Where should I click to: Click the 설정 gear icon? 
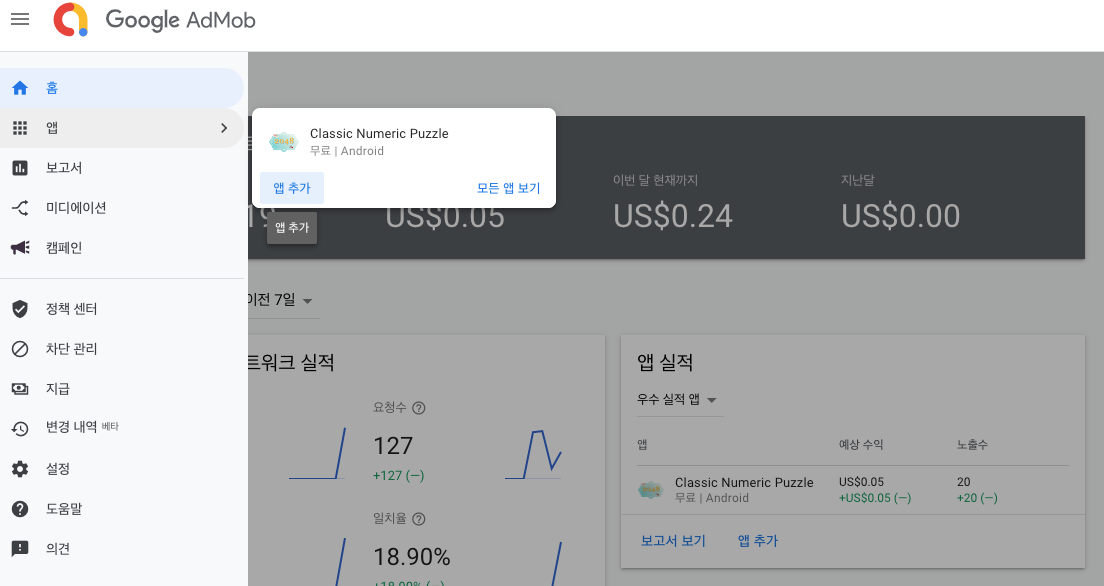click(x=20, y=468)
